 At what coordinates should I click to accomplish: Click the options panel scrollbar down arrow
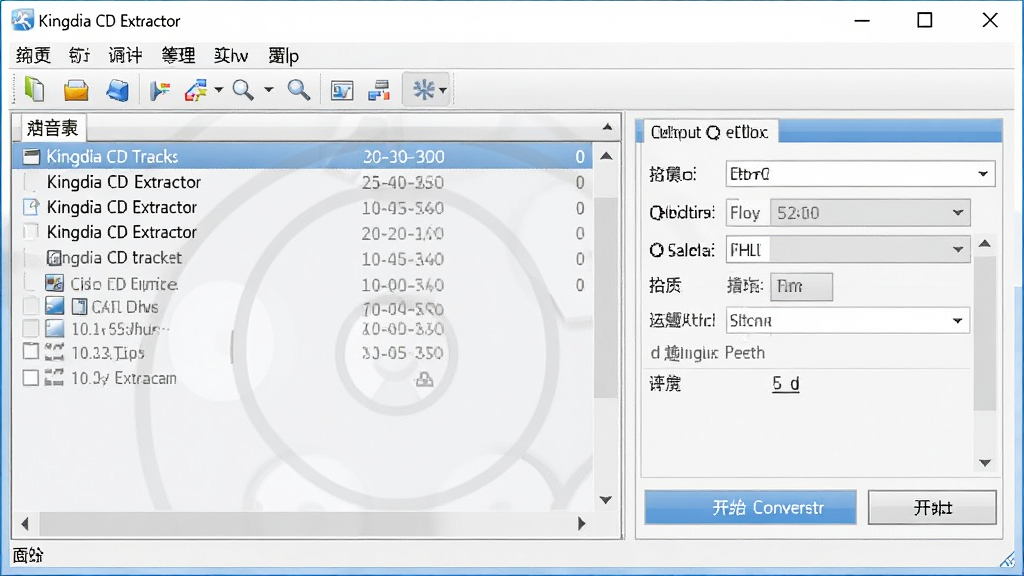985,463
